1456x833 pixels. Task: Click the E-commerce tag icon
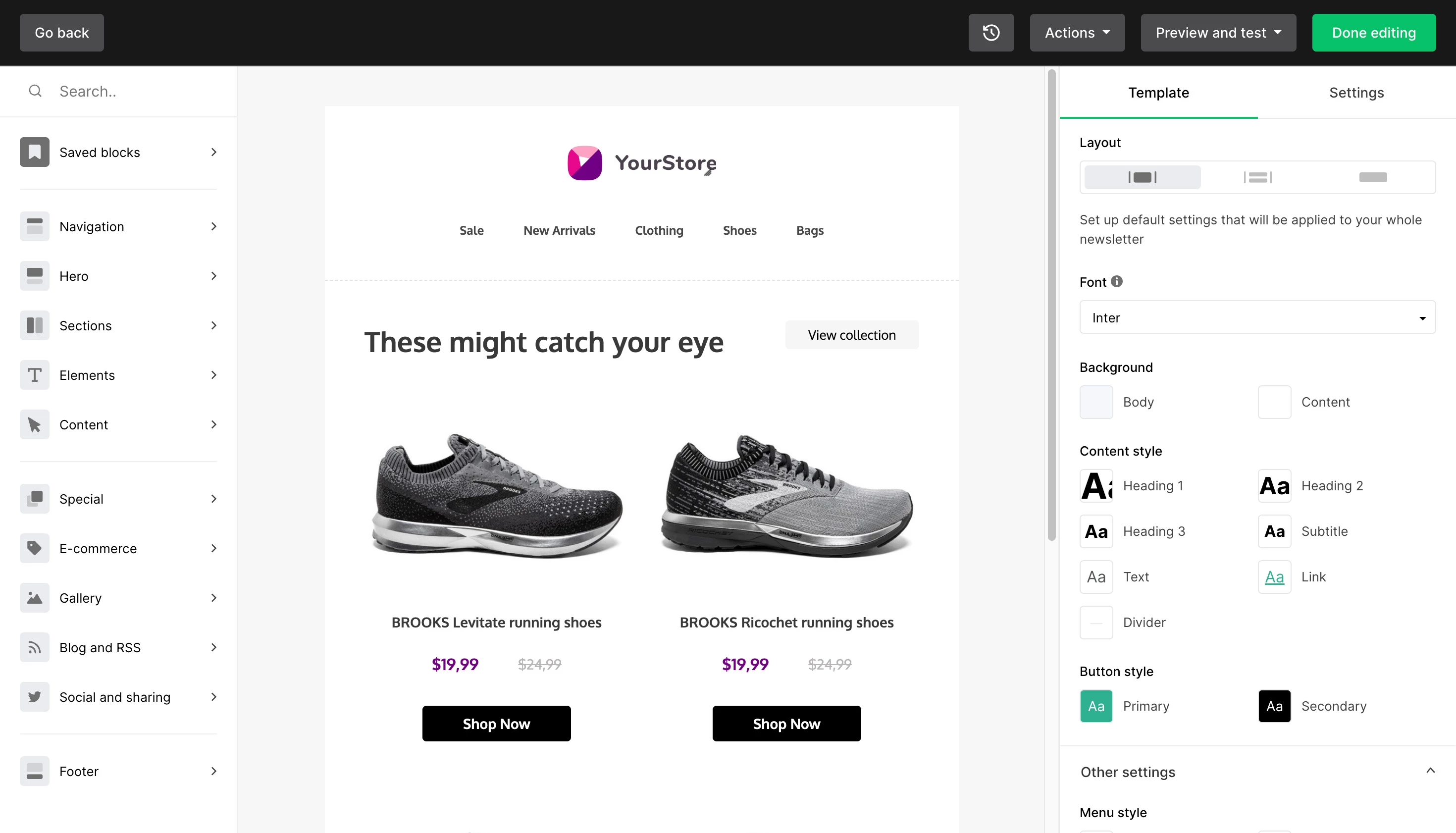click(x=34, y=548)
